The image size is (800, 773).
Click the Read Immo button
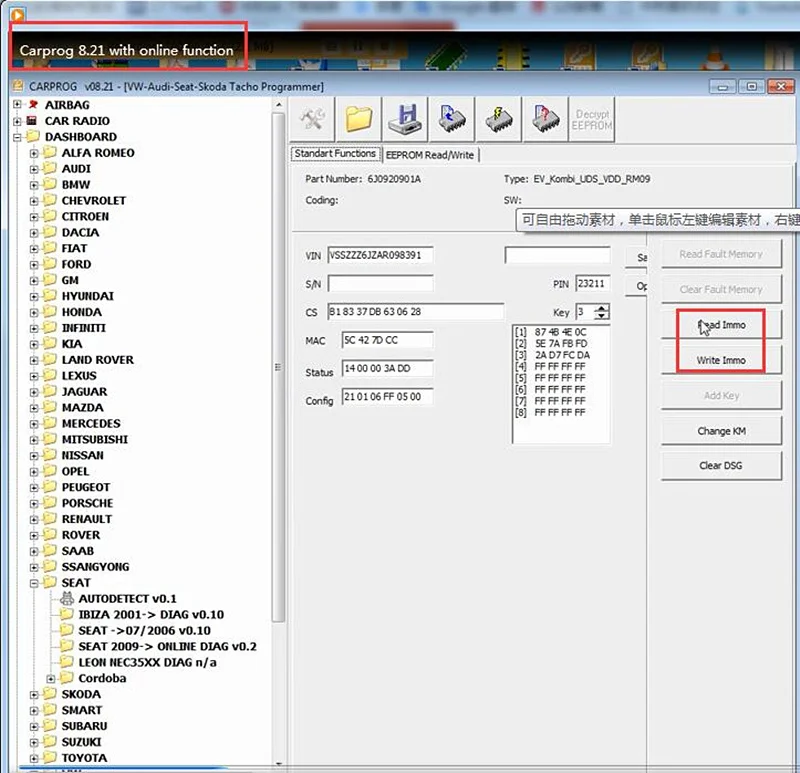point(721,325)
